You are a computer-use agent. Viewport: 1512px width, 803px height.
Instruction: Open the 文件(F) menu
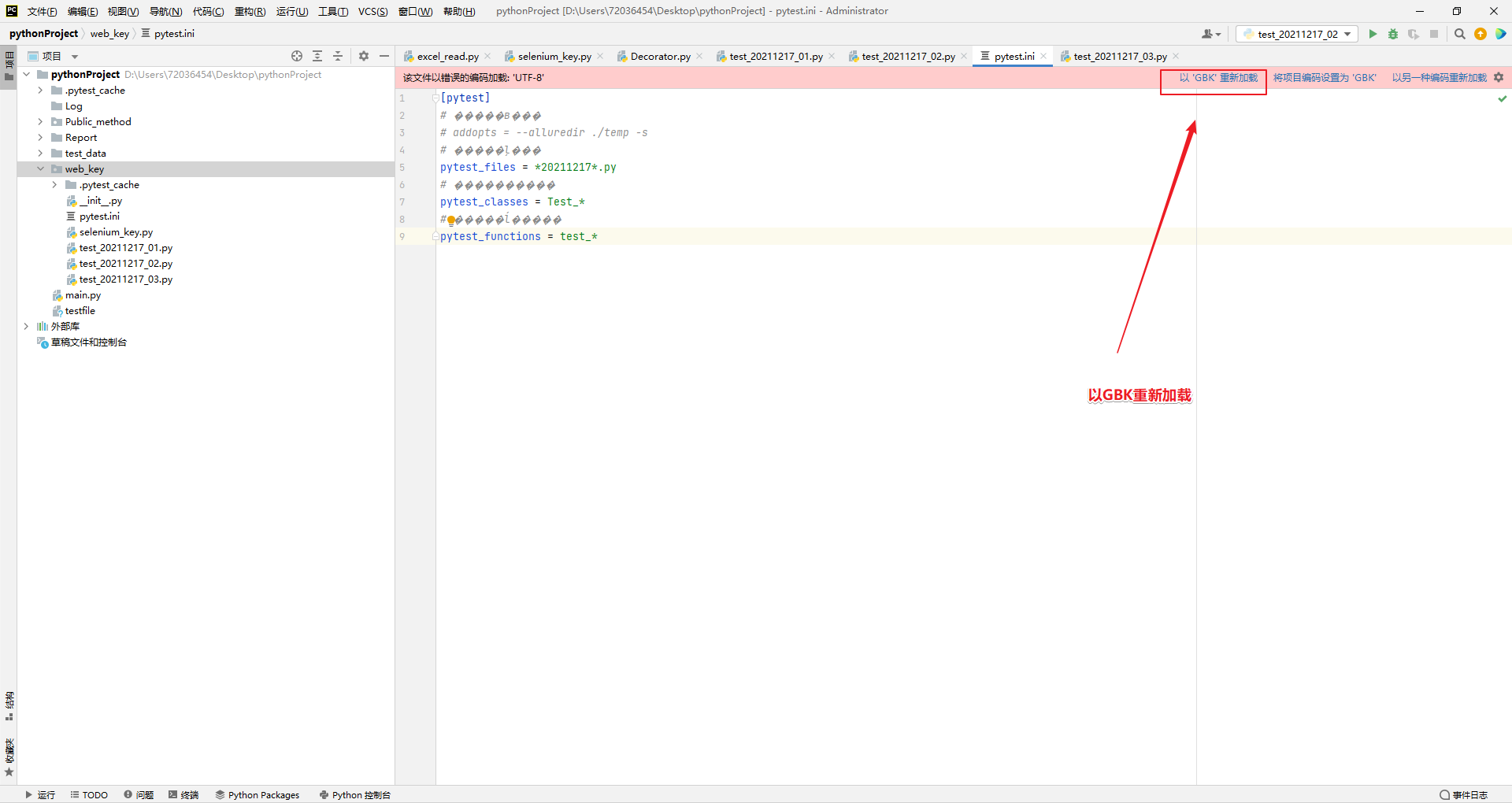coord(42,11)
